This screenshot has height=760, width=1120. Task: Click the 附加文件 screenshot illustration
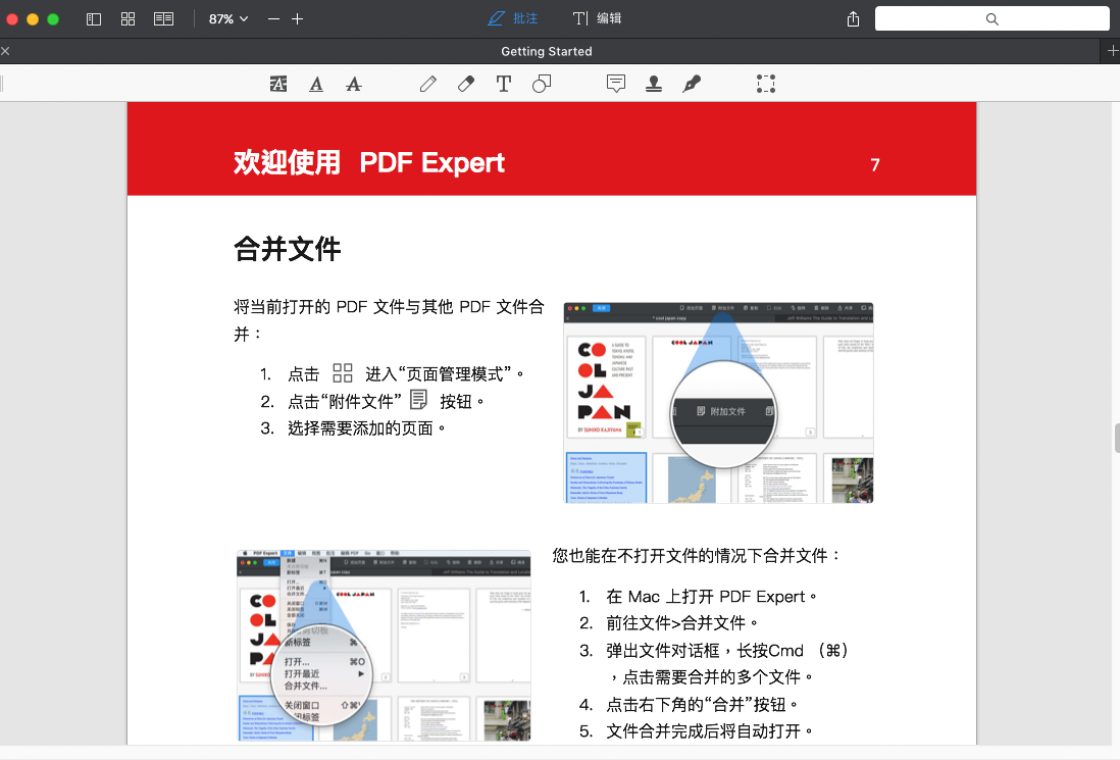click(x=719, y=403)
